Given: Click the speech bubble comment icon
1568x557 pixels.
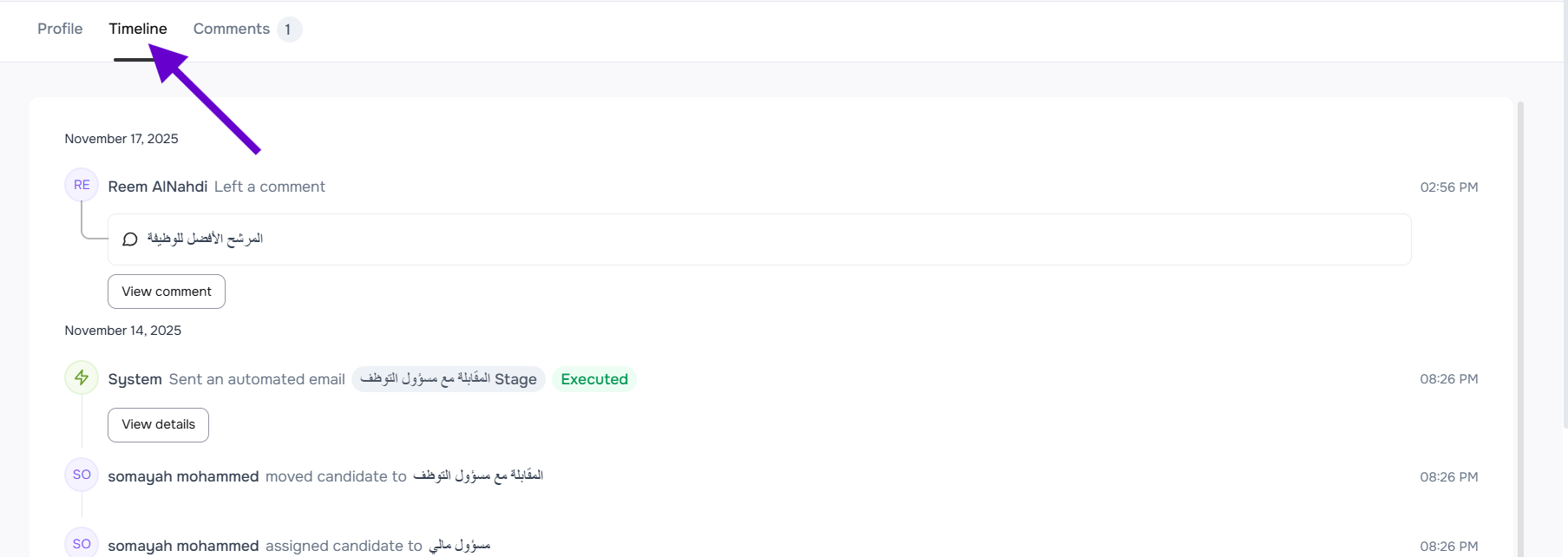Looking at the screenshot, I should (130, 239).
